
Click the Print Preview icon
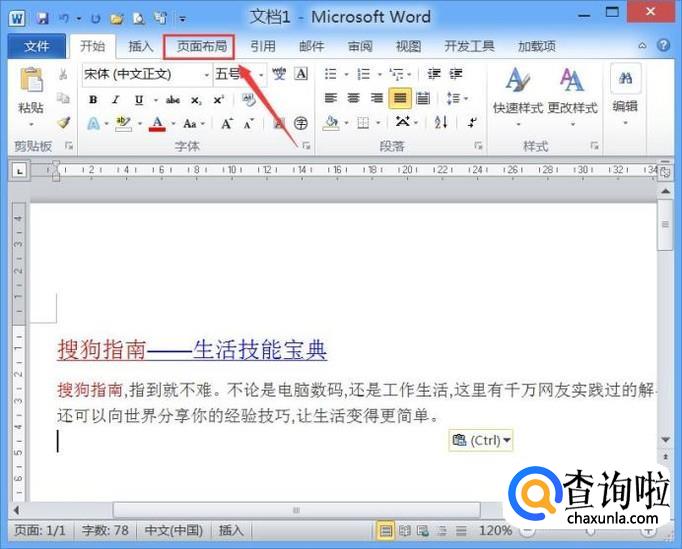coord(138,18)
